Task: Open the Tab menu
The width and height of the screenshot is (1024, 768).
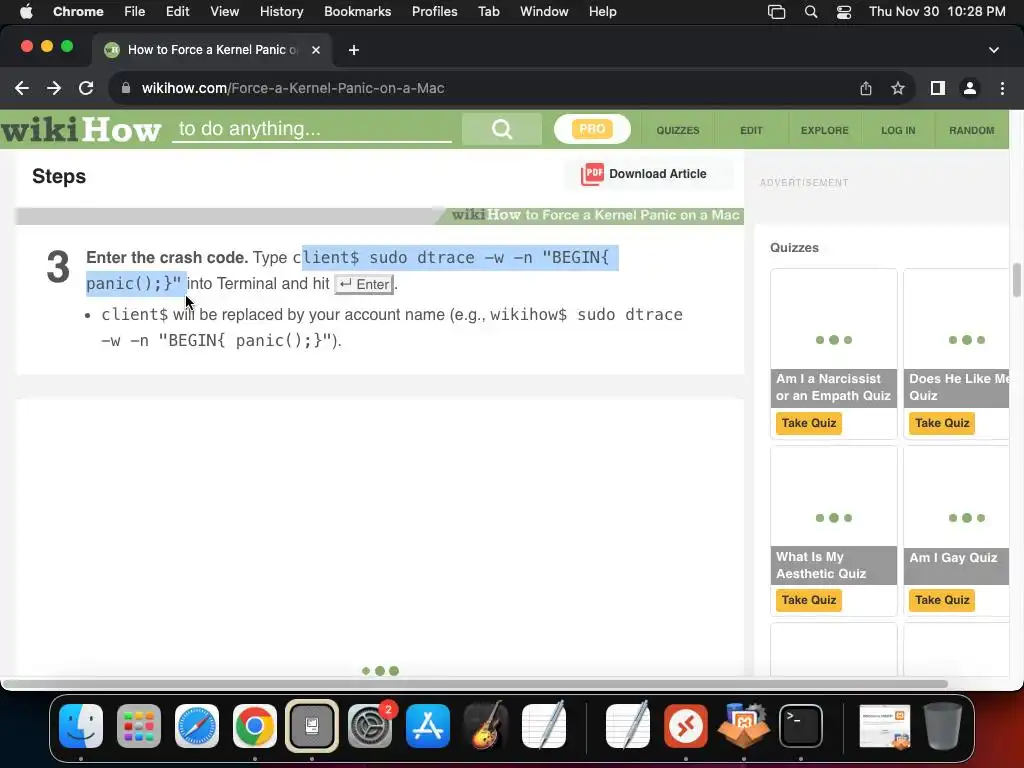Action: point(488,11)
